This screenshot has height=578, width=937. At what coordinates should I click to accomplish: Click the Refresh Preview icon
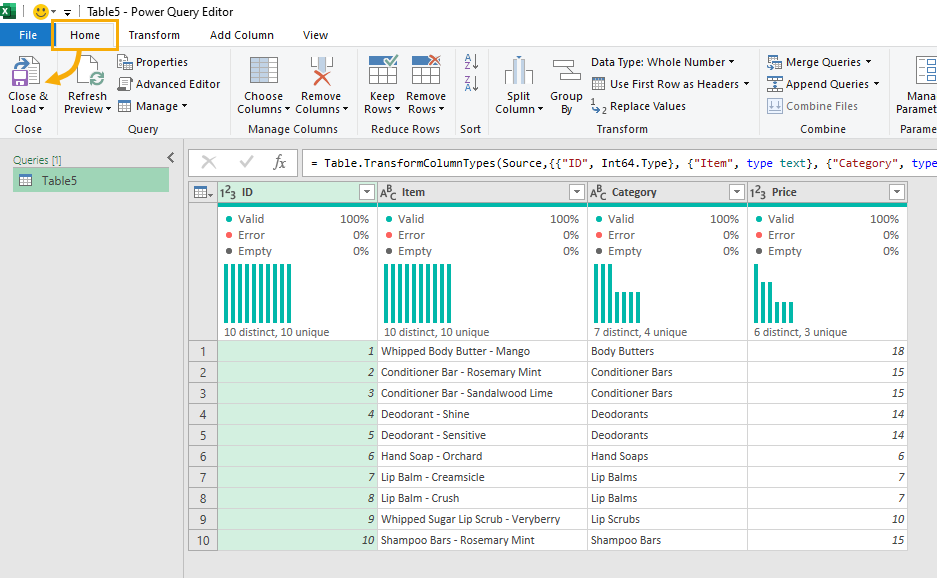[x=90, y=72]
